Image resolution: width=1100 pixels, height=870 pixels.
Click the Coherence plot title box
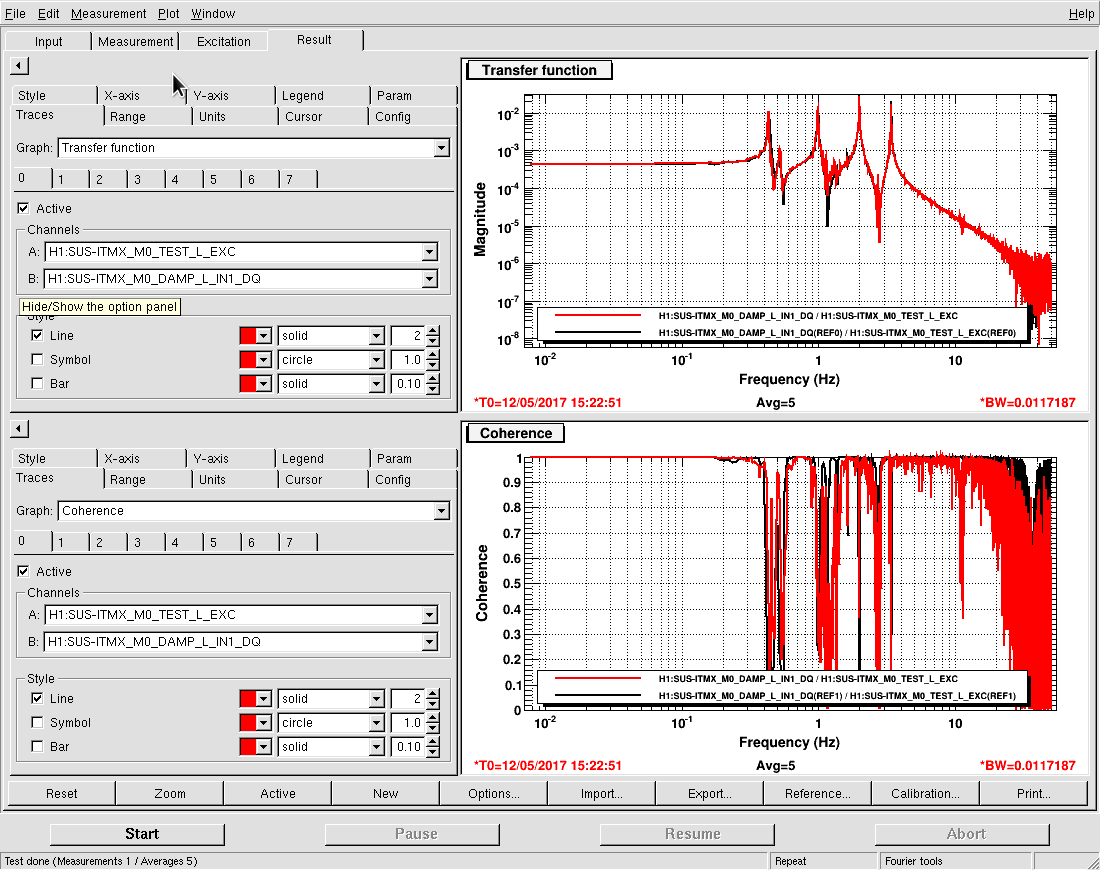(x=516, y=433)
